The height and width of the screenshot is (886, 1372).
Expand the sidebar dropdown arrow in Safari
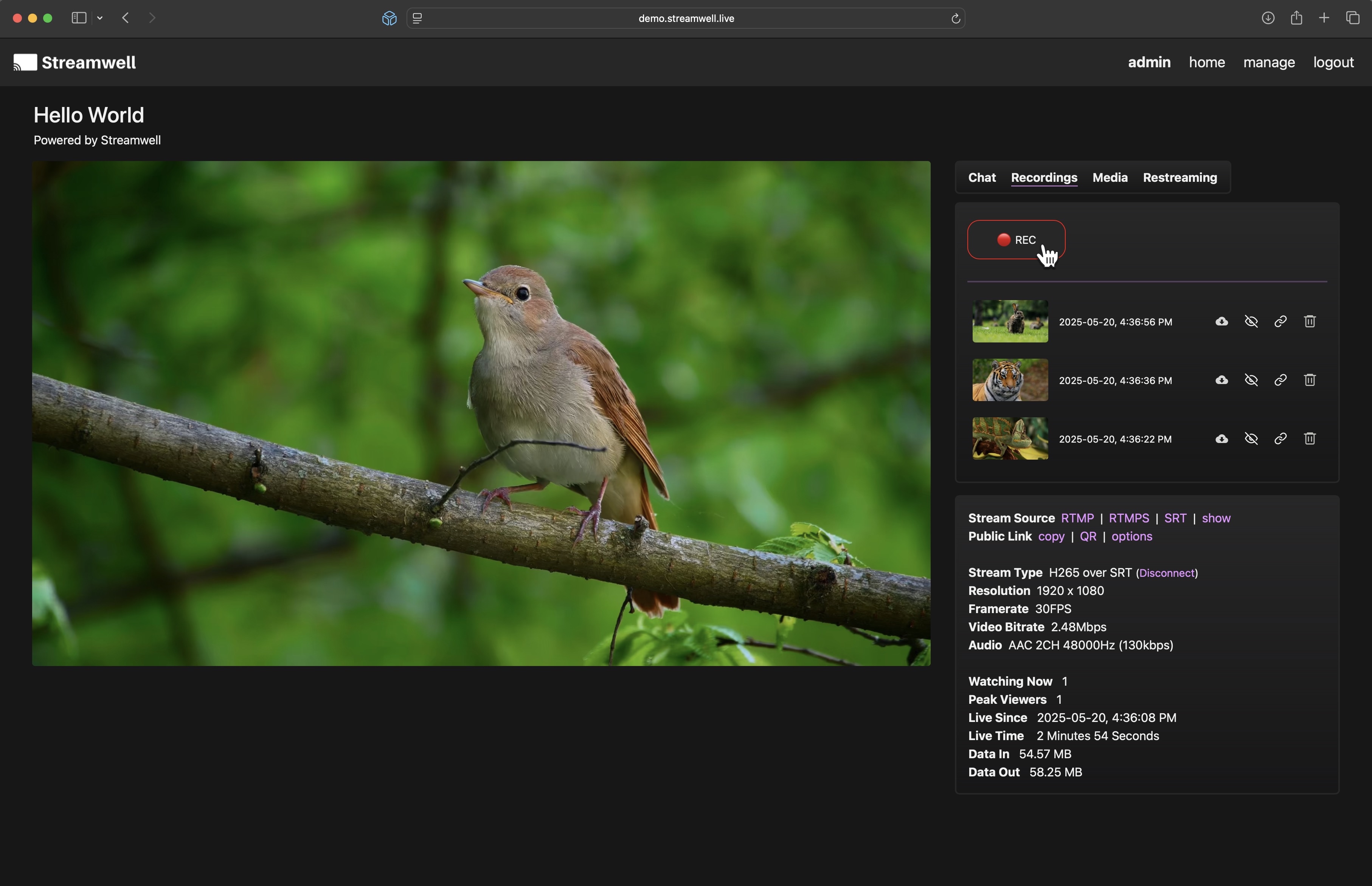pyautogui.click(x=100, y=19)
